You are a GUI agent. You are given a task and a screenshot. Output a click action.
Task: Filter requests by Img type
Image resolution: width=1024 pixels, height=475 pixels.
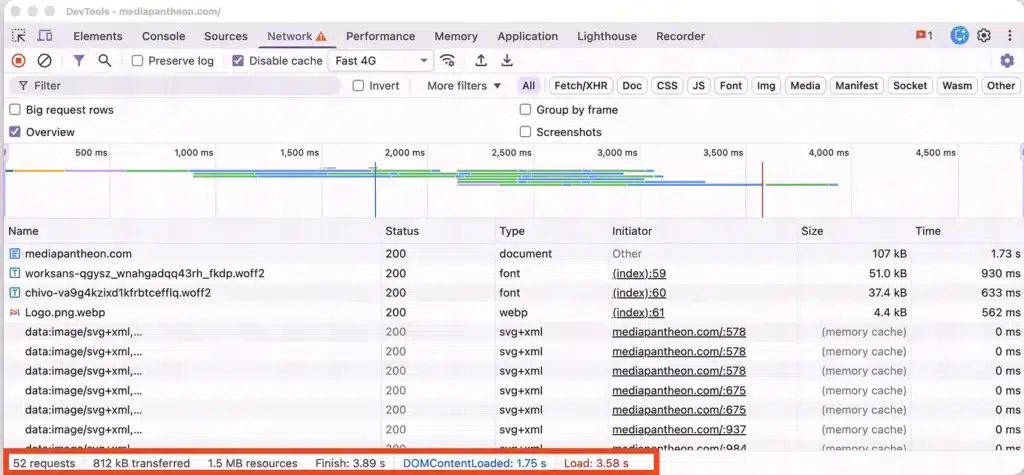pos(767,86)
